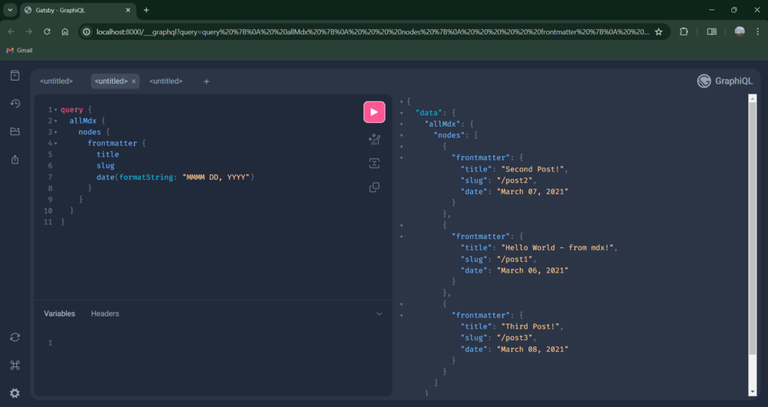Collapse the variables editor with the chevron
768x407 pixels.
[379, 314]
